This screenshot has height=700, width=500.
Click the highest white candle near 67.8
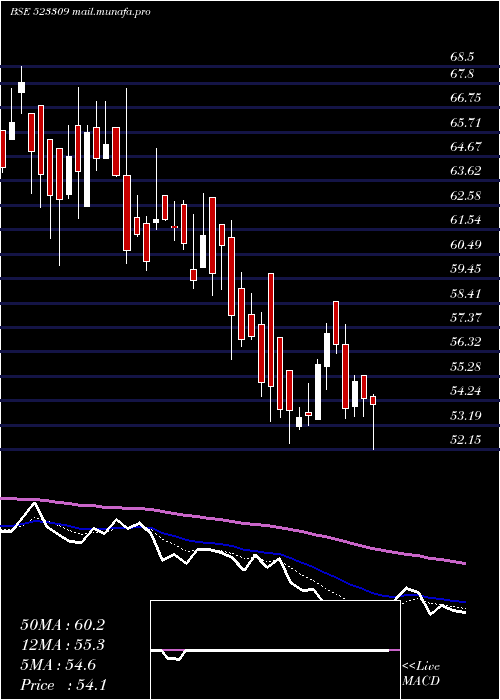pyautogui.click(x=21, y=88)
